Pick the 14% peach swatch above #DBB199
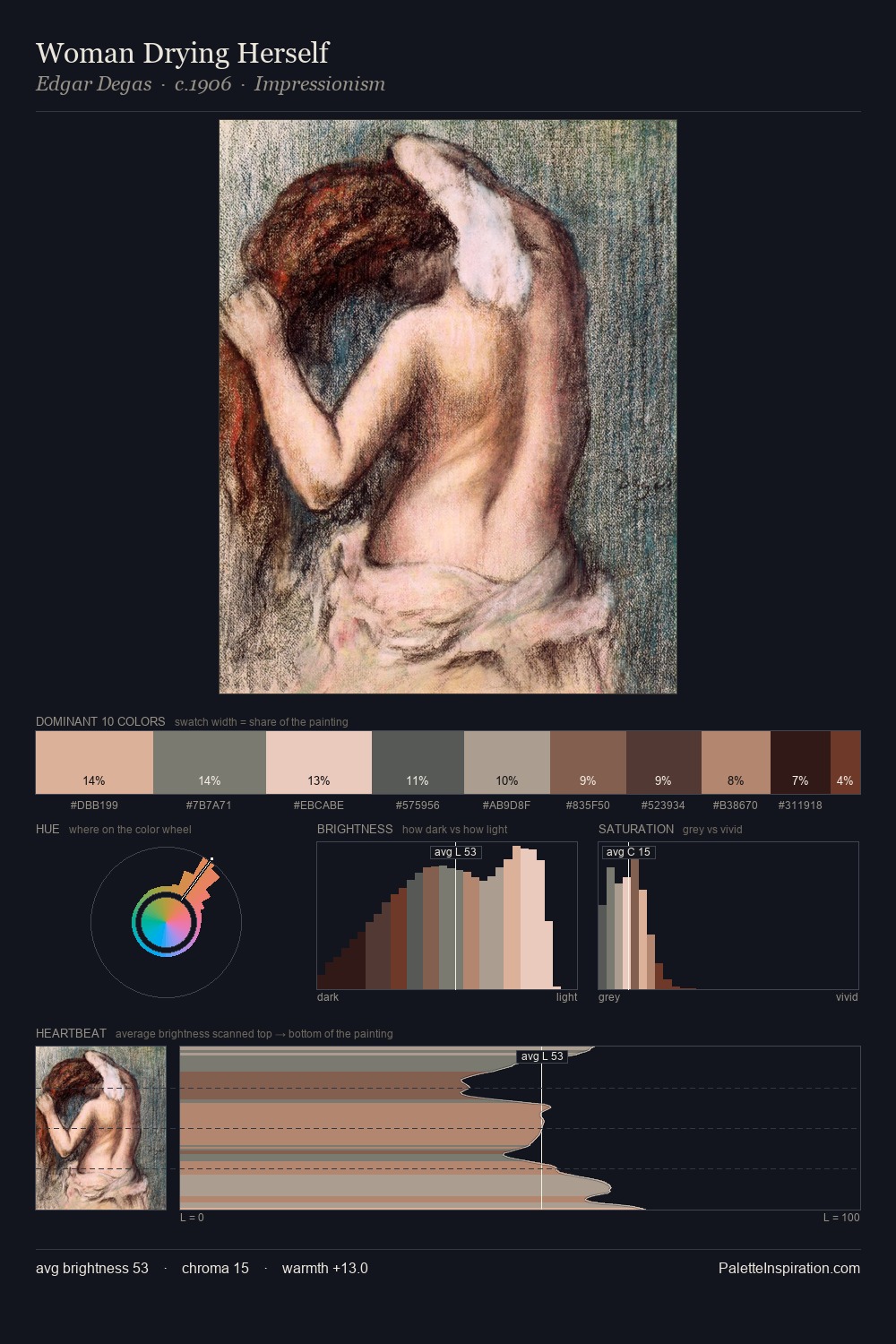Image resolution: width=896 pixels, height=1344 pixels. click(x=94, y=762)
